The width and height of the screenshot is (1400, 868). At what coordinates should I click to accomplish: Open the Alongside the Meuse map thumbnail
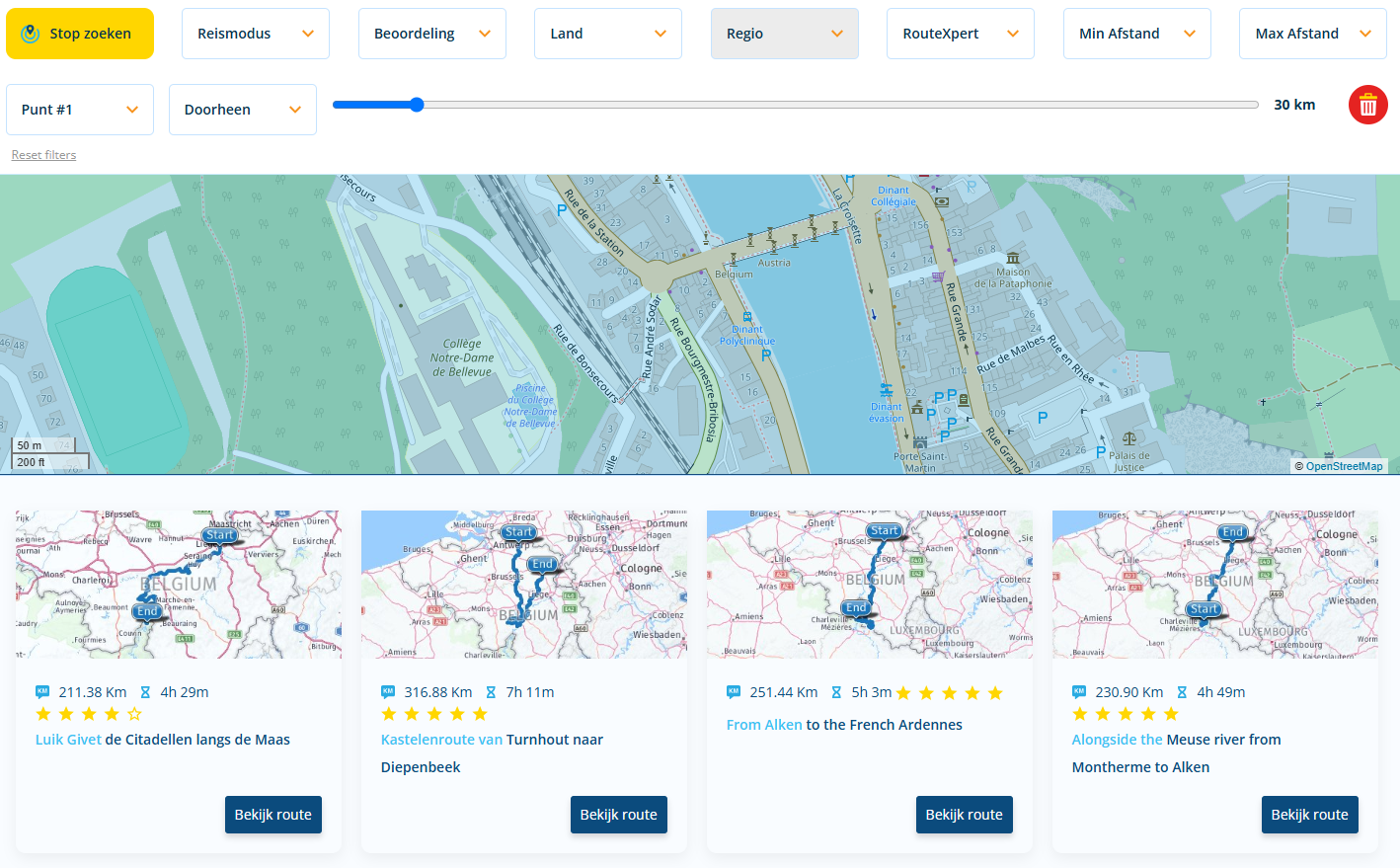1215,585
